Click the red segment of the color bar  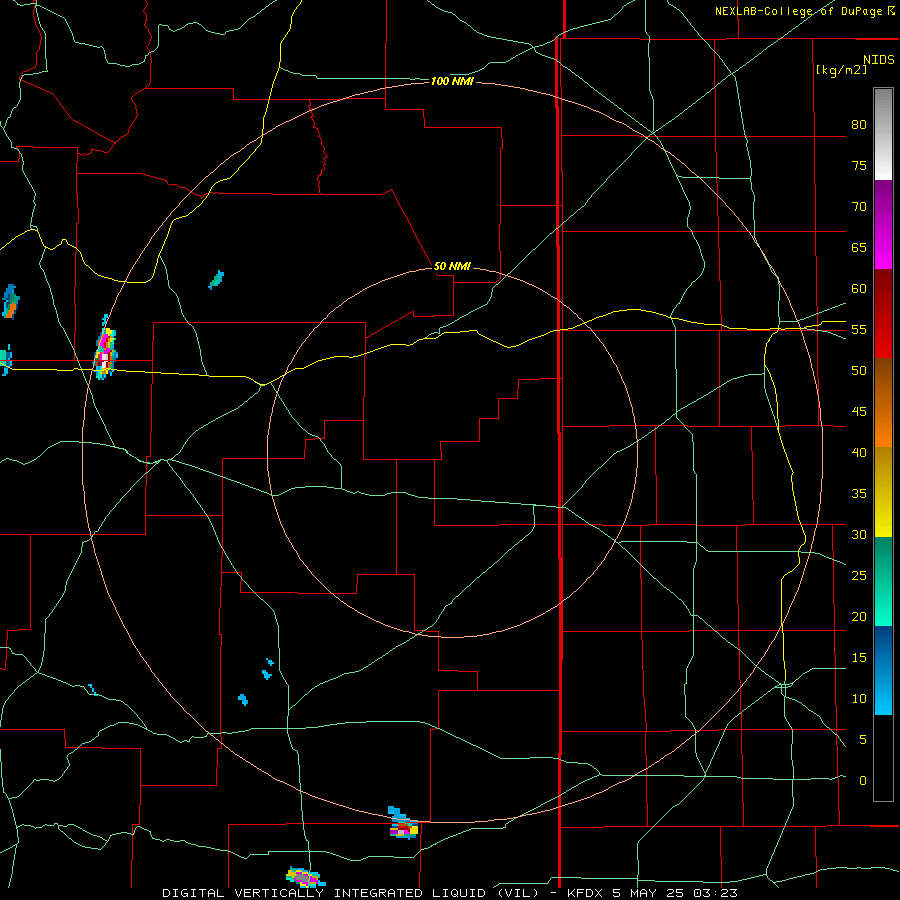883,313
